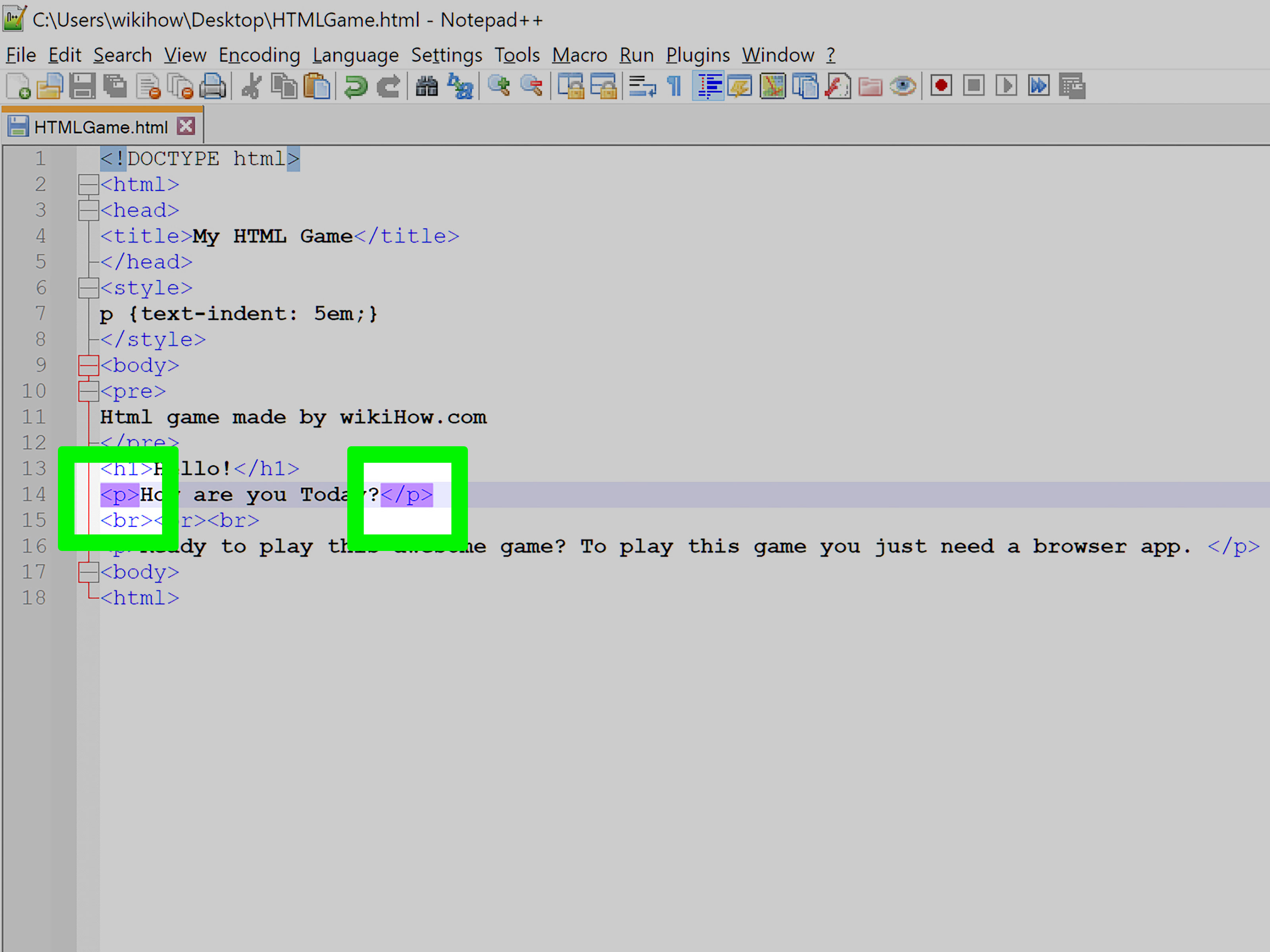The image size is (1270, 952).
Task: Click the '<!DOCTYPE html>' line
Action: click(200, 158)
